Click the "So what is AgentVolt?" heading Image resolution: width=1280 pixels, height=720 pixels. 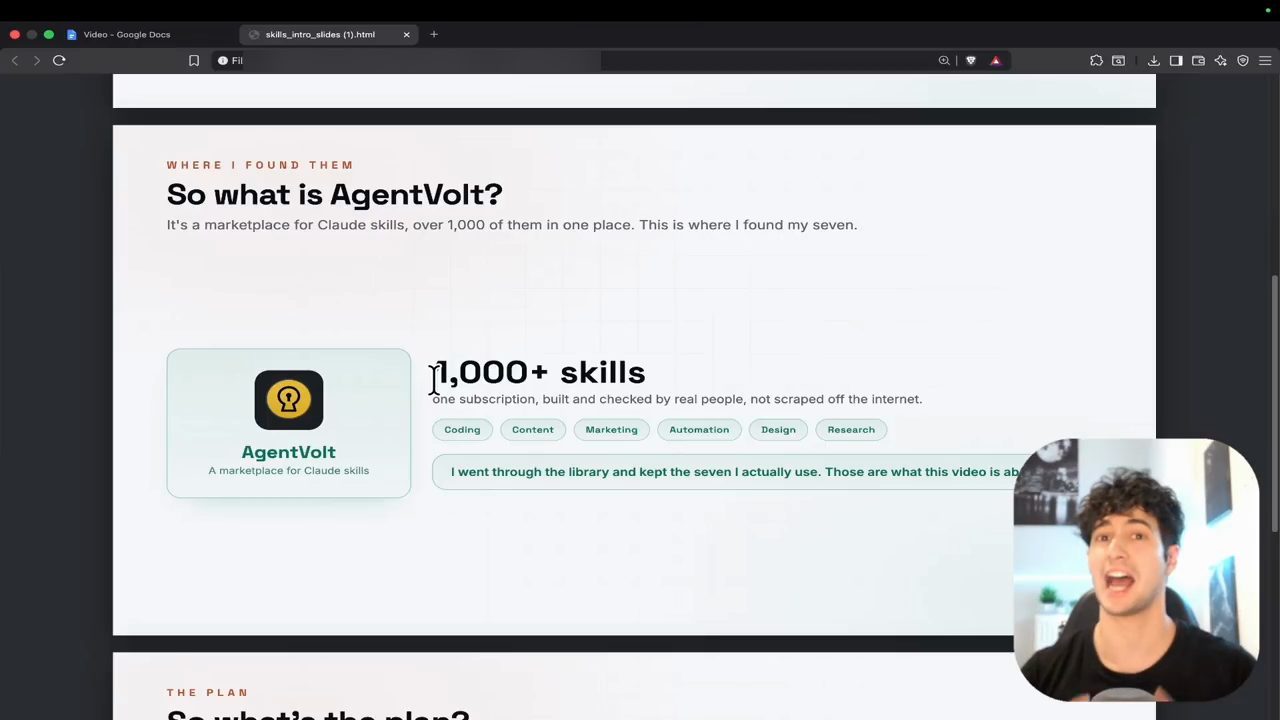(x=334, y=195)
